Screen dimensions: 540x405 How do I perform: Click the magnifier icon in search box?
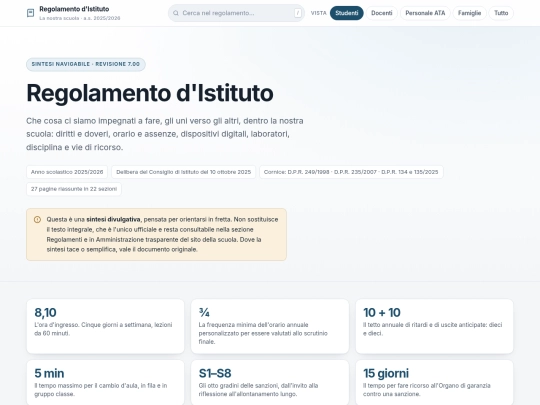coord(176,13)
